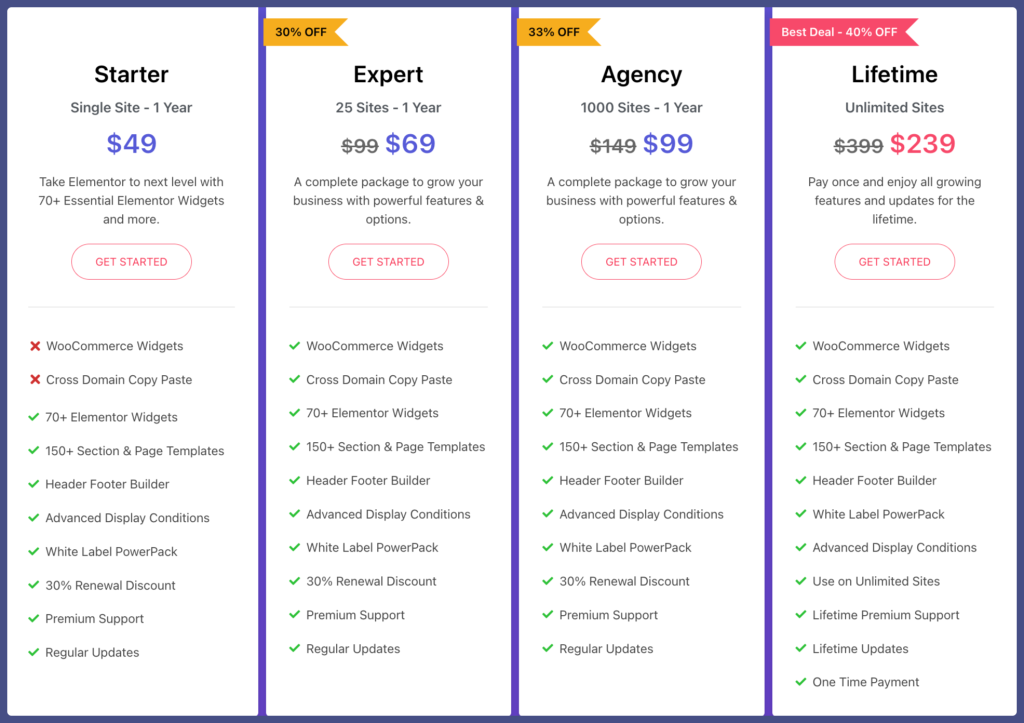Click the Best Deal - 40% OFF ribbon
1024x723 pixels.
point(844,32)
